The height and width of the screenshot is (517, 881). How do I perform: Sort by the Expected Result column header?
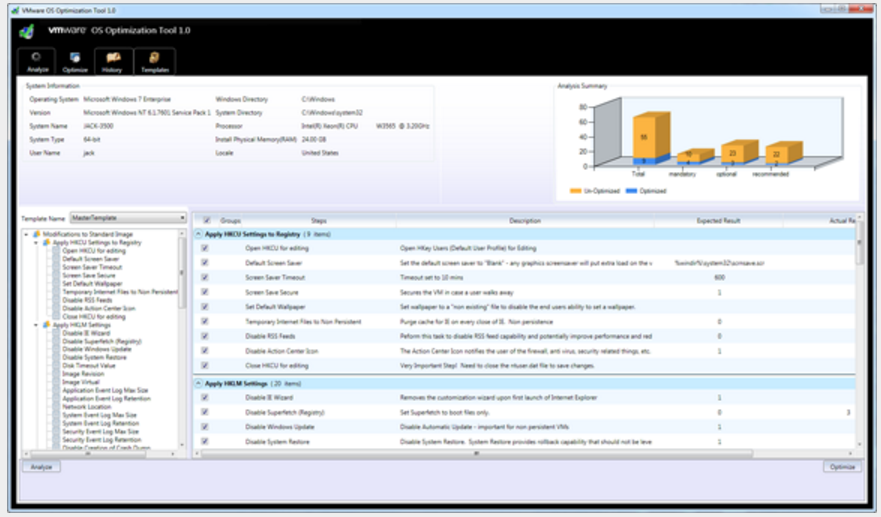[718, 221]
